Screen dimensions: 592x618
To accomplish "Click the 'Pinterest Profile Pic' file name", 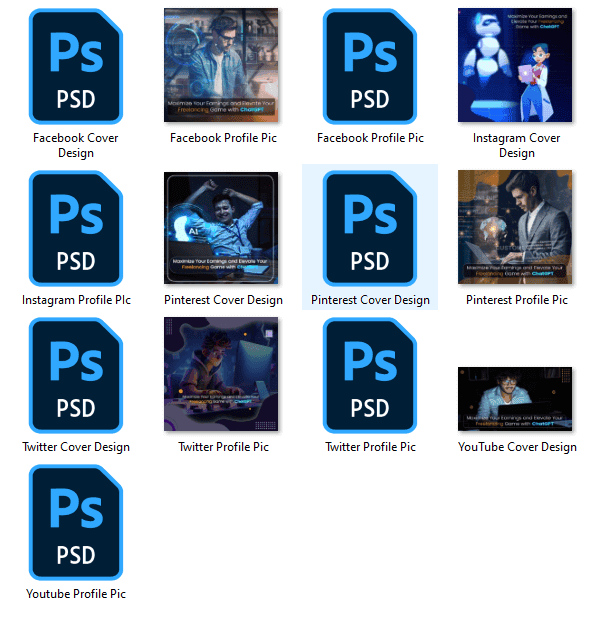I will 517,300.
